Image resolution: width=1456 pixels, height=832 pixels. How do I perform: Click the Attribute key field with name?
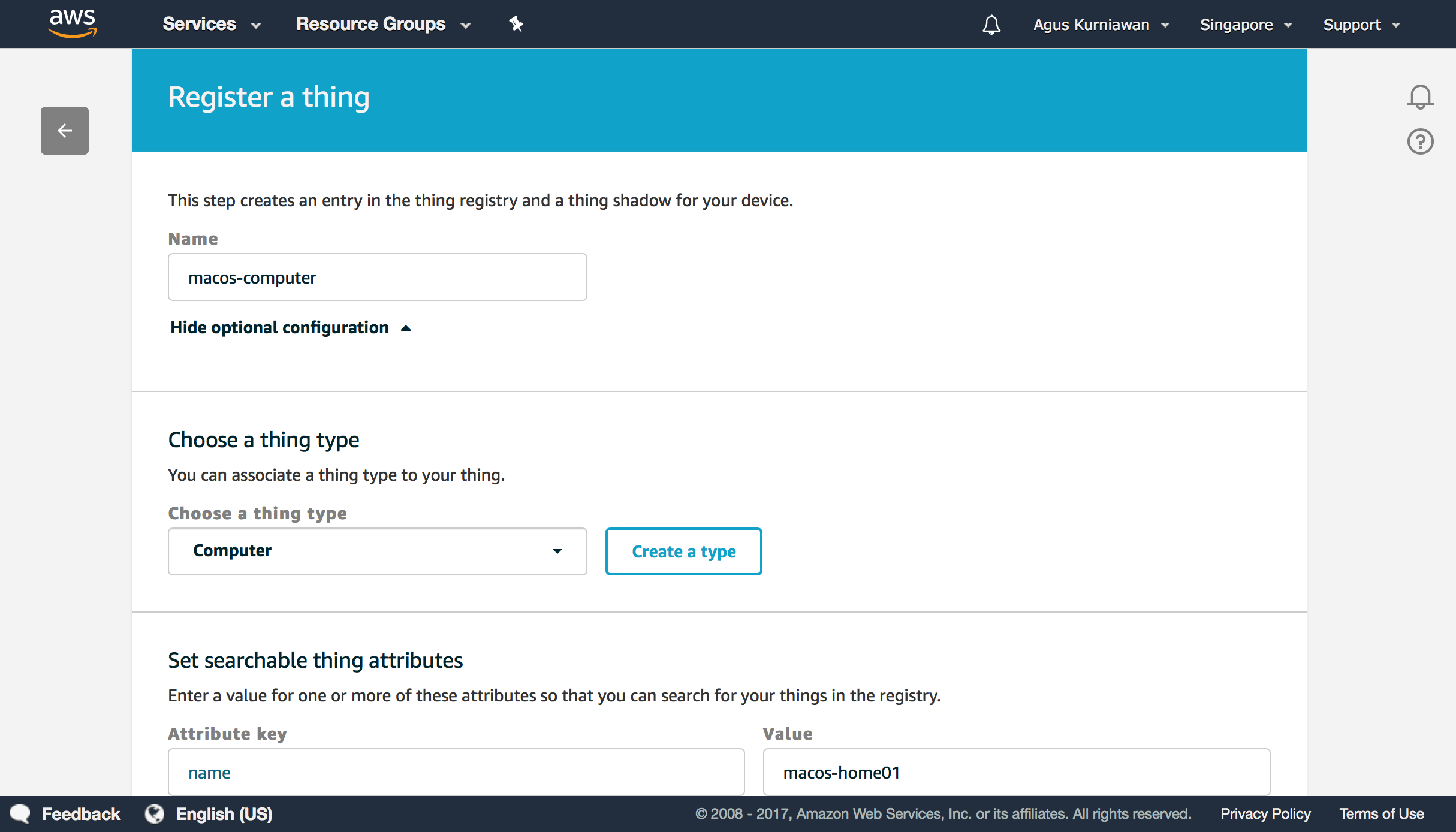click(x=456, y=772)
